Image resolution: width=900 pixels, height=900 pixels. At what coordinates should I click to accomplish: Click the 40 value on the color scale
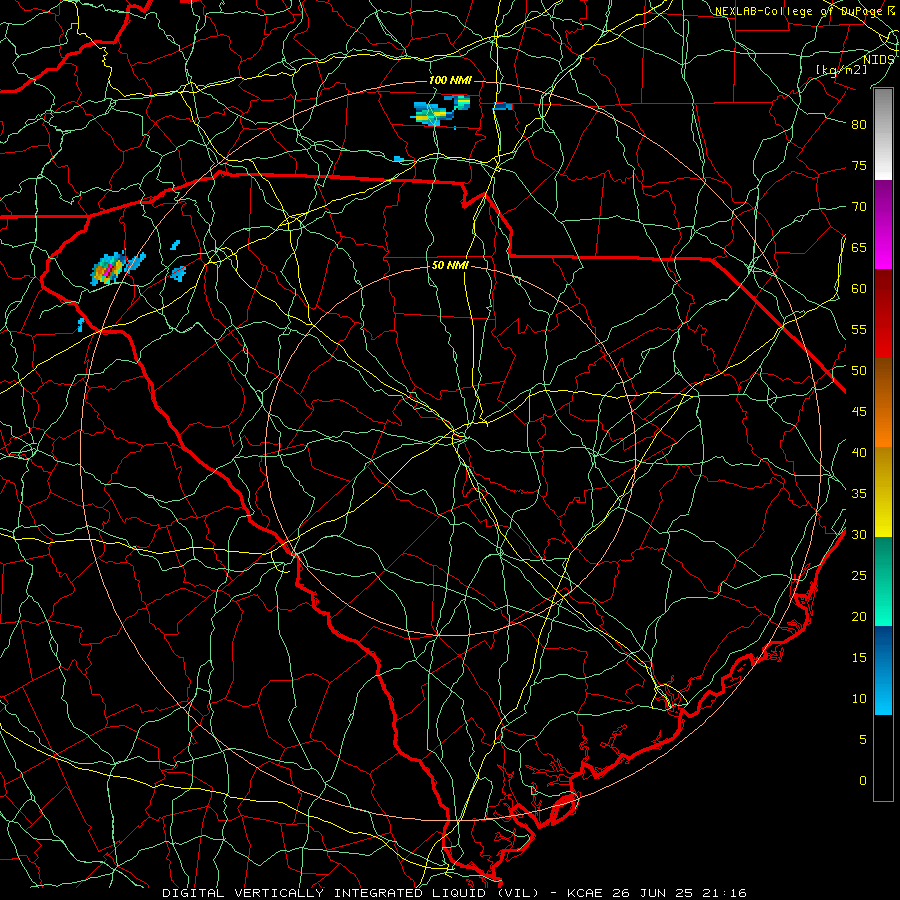(x=859, y=453)
